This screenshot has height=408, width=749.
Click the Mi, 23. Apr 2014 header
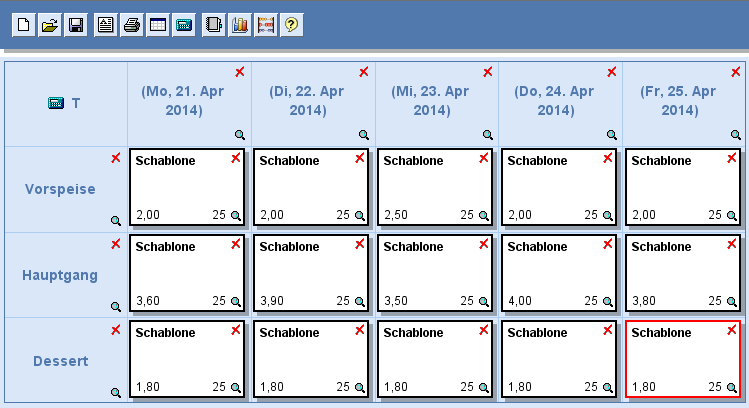431,101
